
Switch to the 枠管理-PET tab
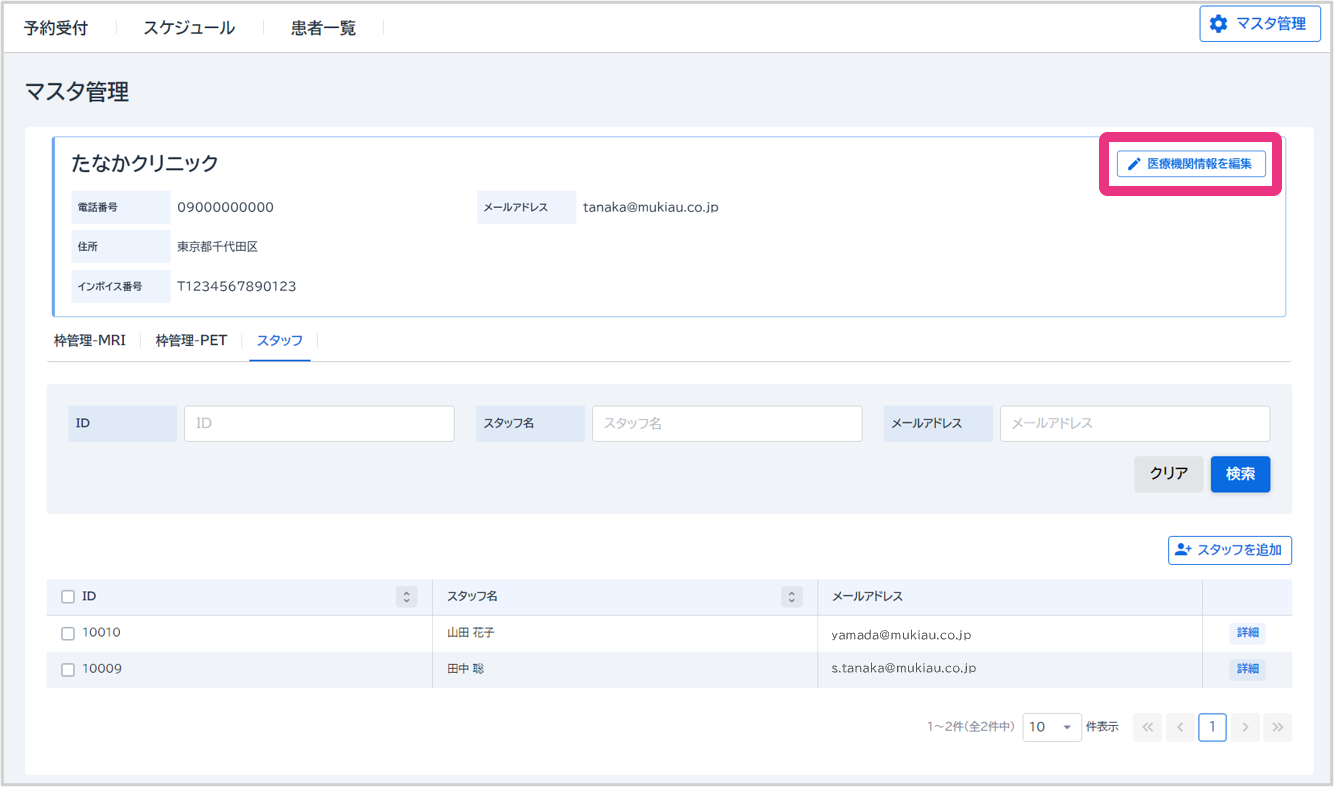(x=191, y=341)
